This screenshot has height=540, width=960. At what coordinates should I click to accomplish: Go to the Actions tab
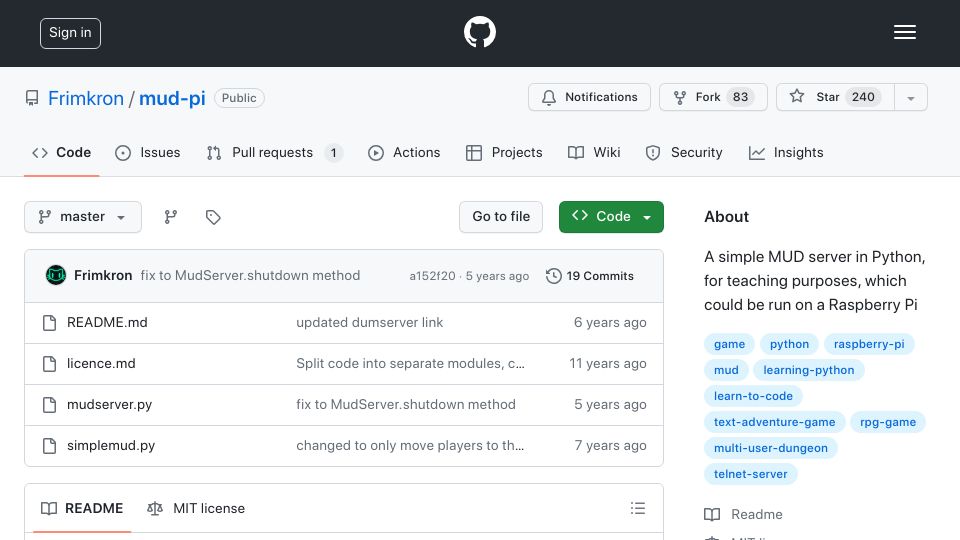(x=404, y=152)
